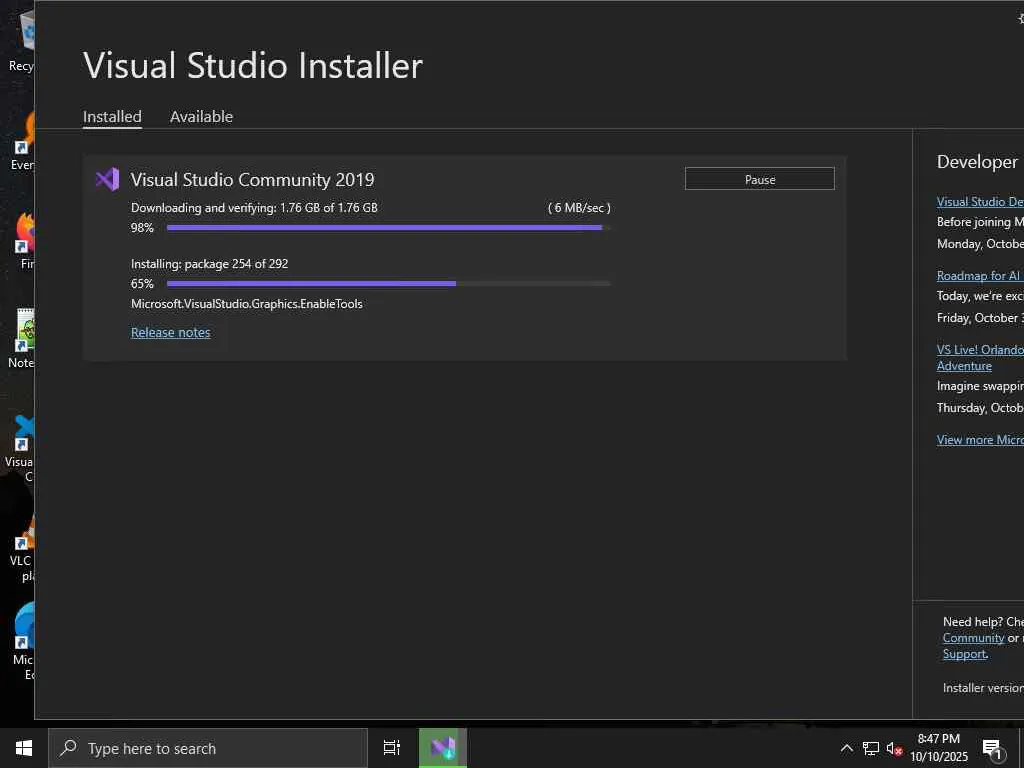Open the Roadmap for AI news link
Screen dimensions: 1024x768
[x=980, y=276]
